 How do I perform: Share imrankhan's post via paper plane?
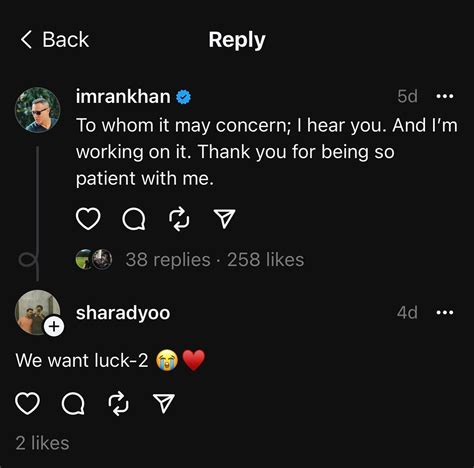224,219
